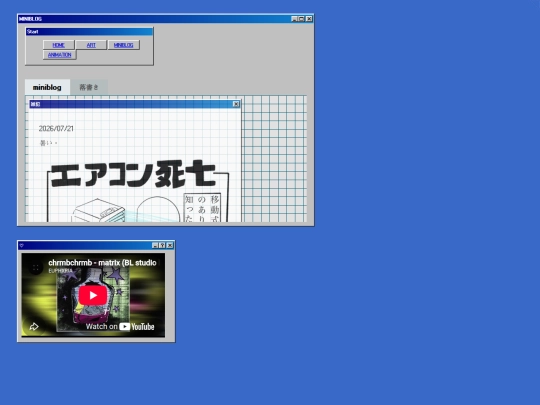Switch to the miniblog tab

(x=47, y=87)
